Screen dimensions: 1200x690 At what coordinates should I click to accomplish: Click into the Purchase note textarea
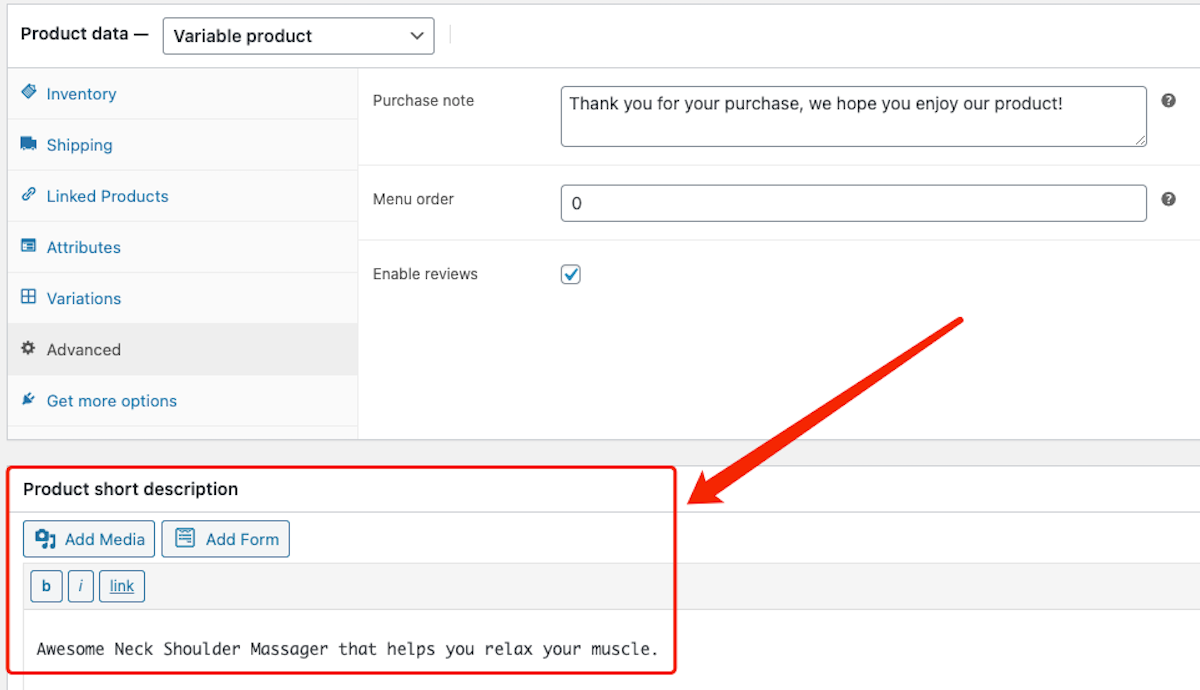click(853, 116)
